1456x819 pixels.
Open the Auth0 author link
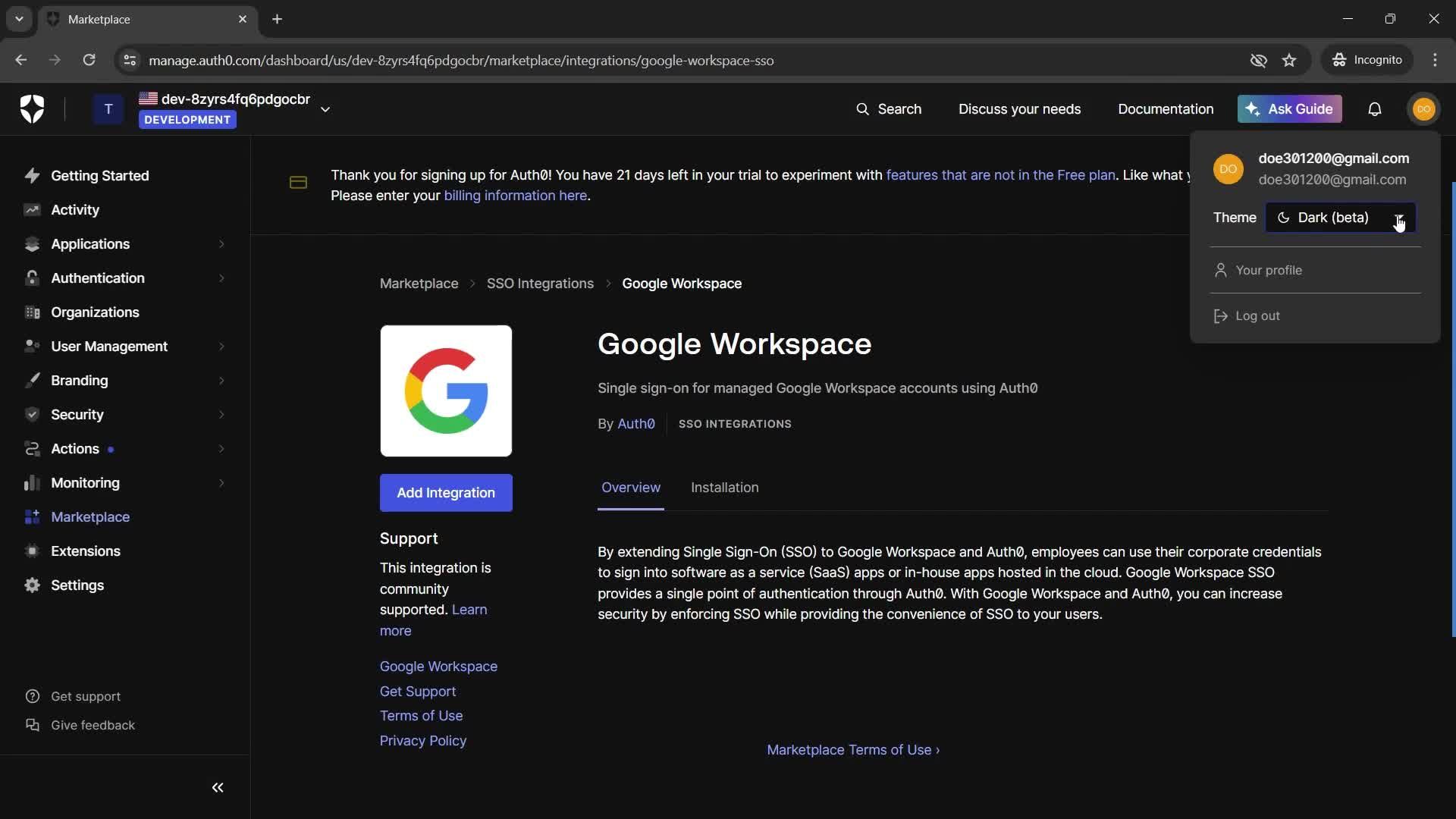636,424
